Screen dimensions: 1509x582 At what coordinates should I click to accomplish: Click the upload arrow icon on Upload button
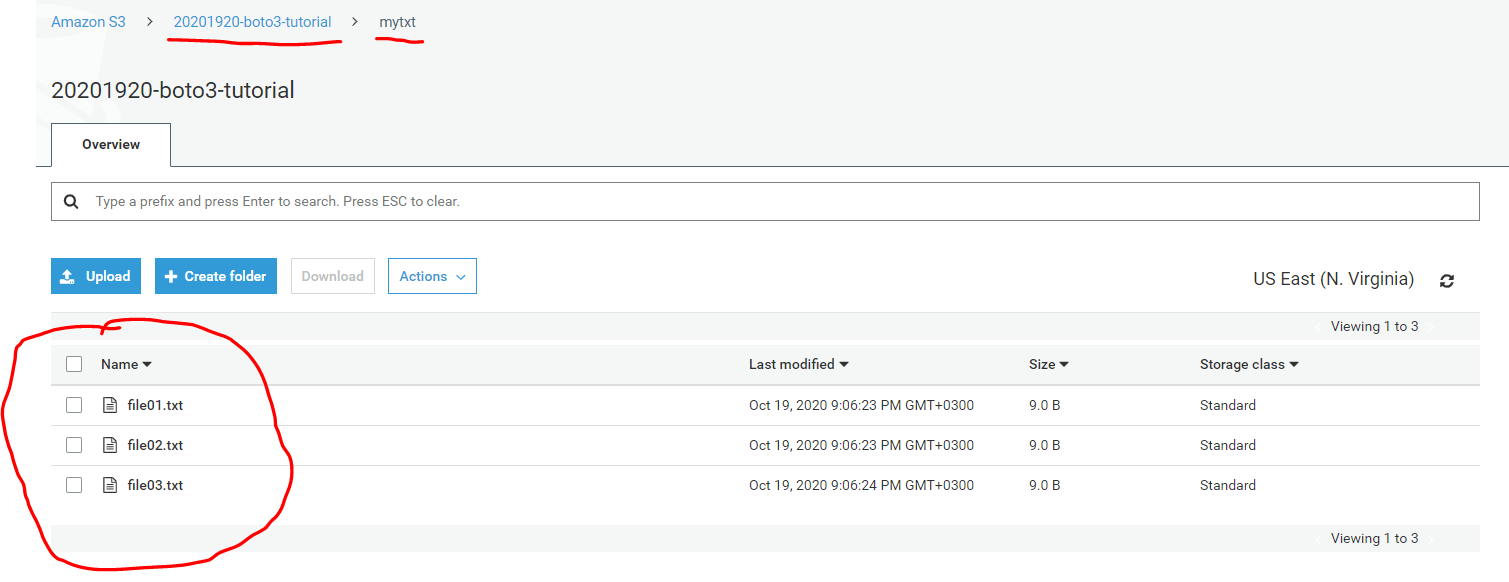point(69,276)
